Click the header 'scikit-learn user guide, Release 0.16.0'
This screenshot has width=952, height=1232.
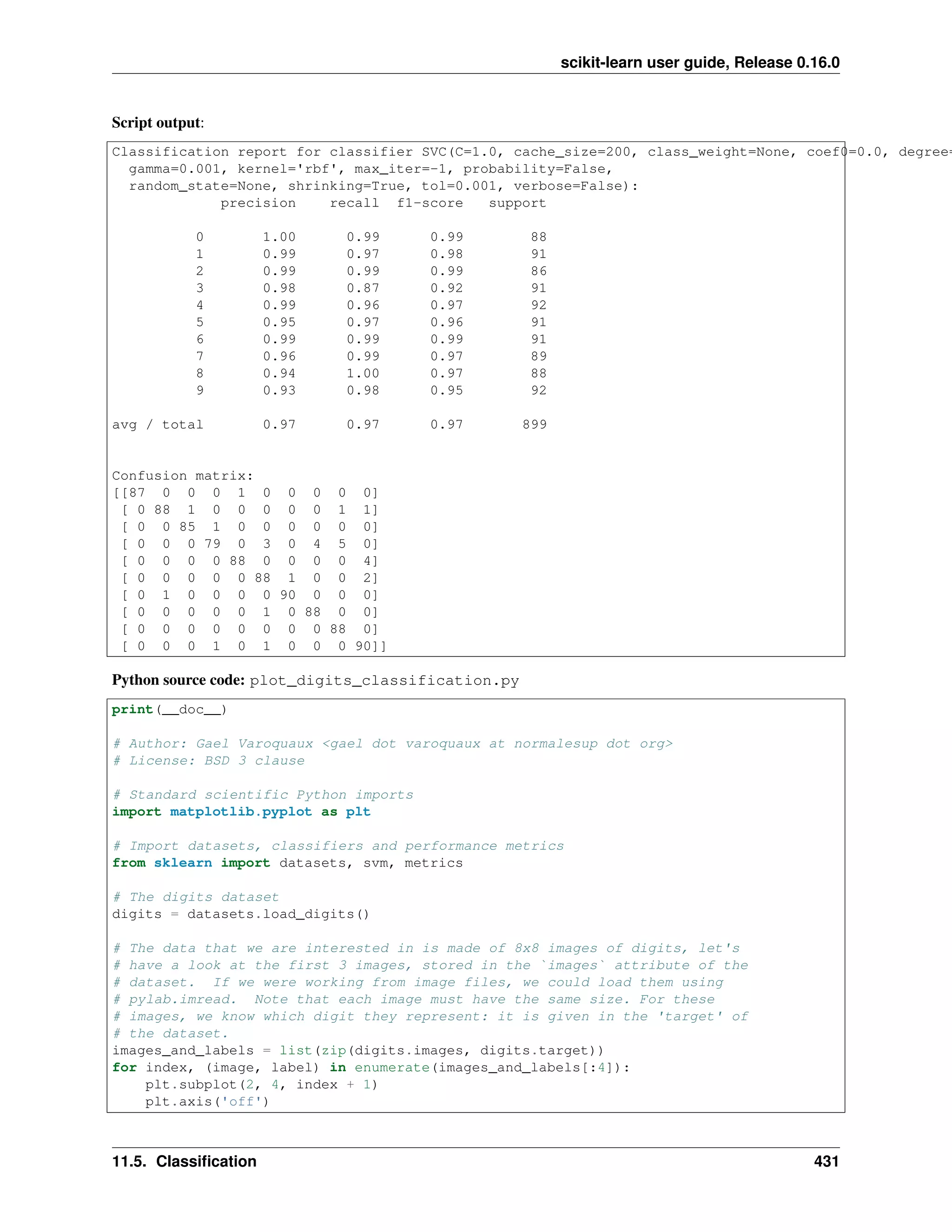click(x=700, y=63)
